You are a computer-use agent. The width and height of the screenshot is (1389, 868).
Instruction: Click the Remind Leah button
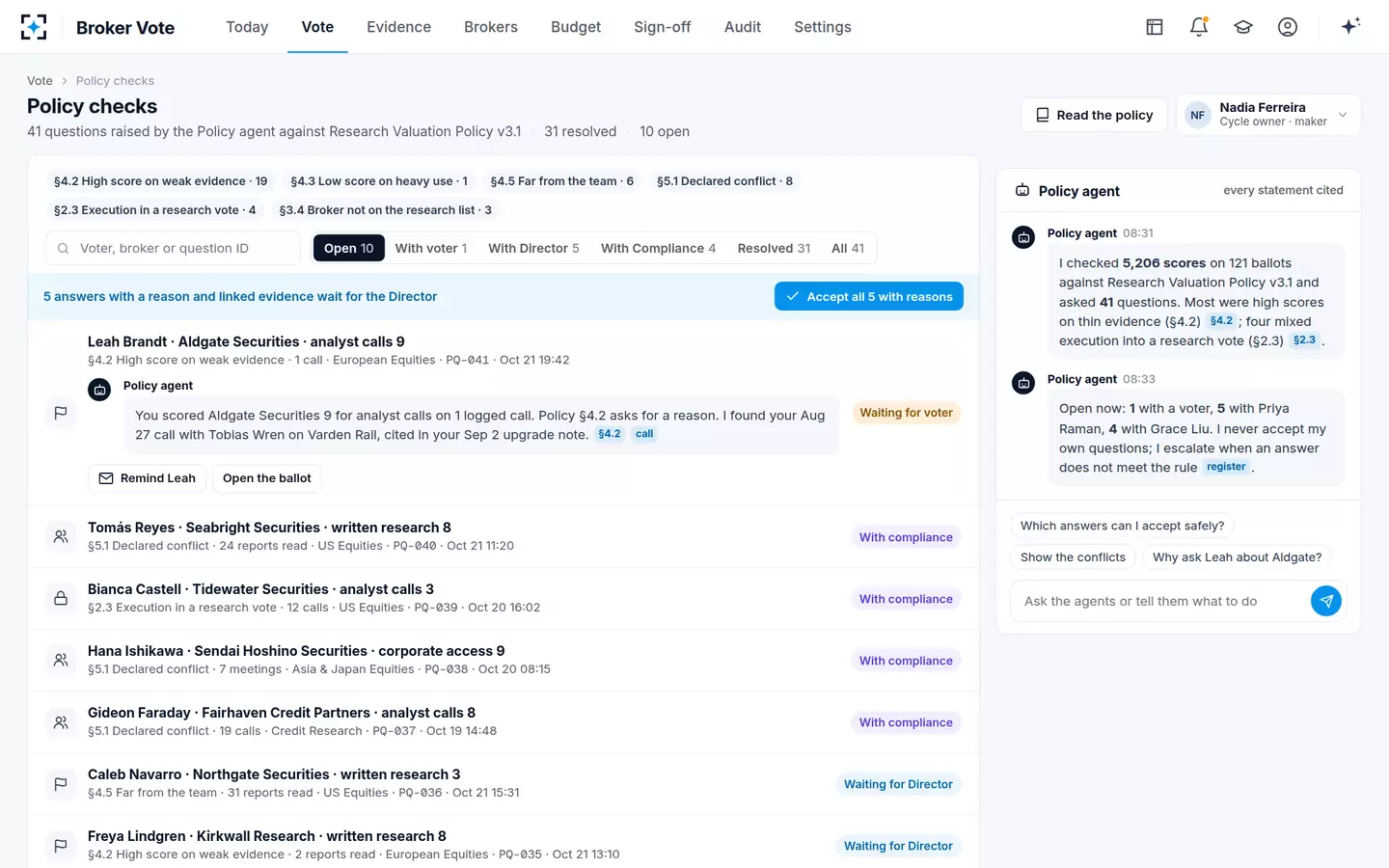click(x=147, y=478)
